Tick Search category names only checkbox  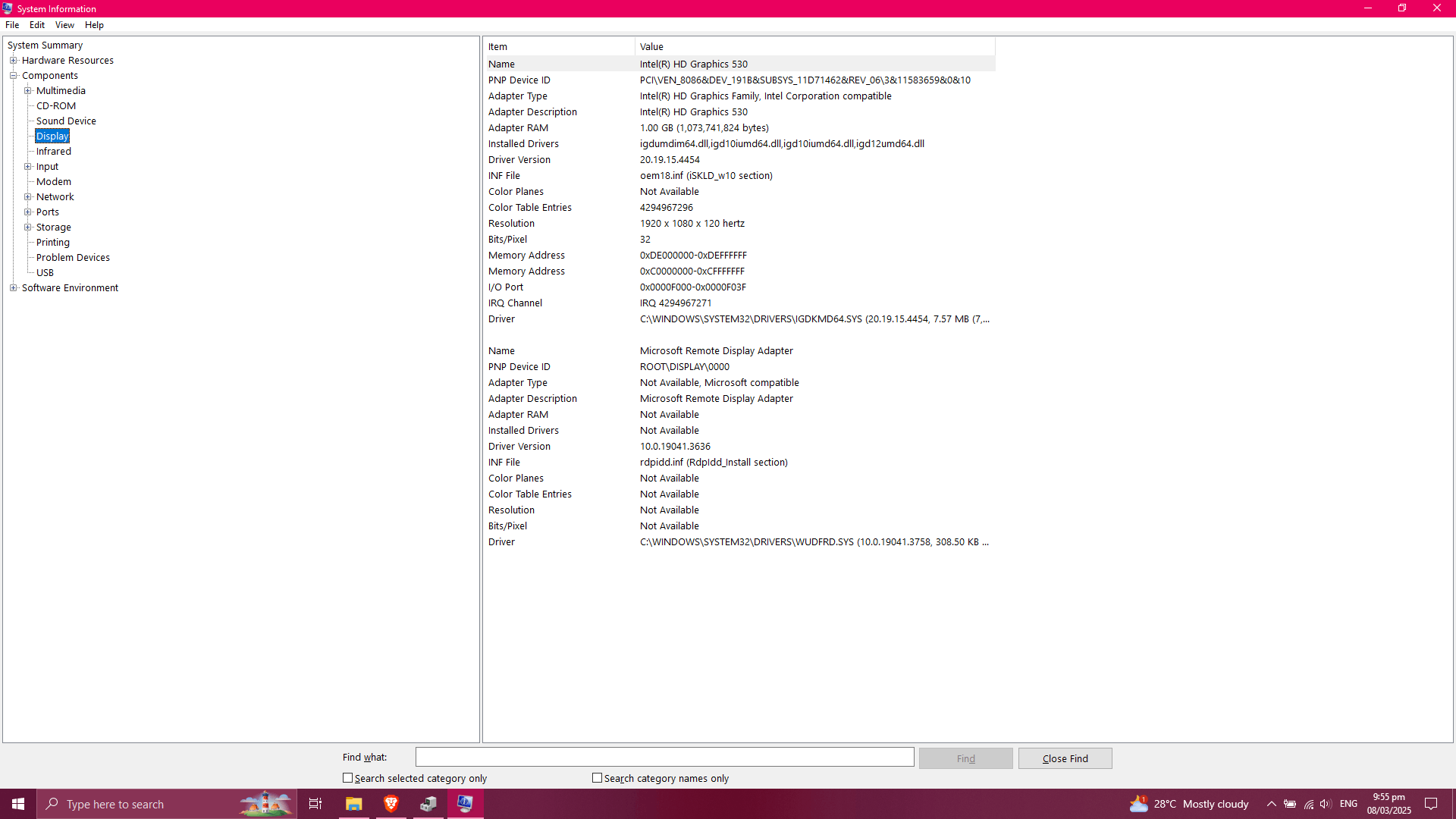click(598, 778)
